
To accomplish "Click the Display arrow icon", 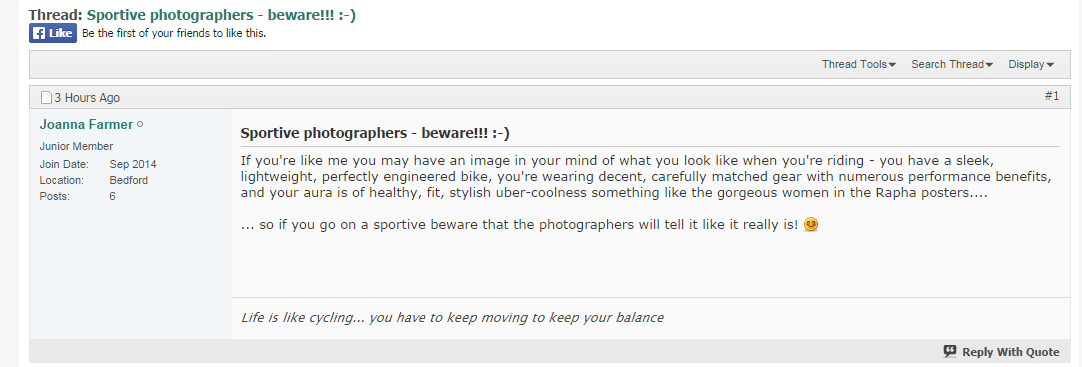I will tap(1050, 65).
